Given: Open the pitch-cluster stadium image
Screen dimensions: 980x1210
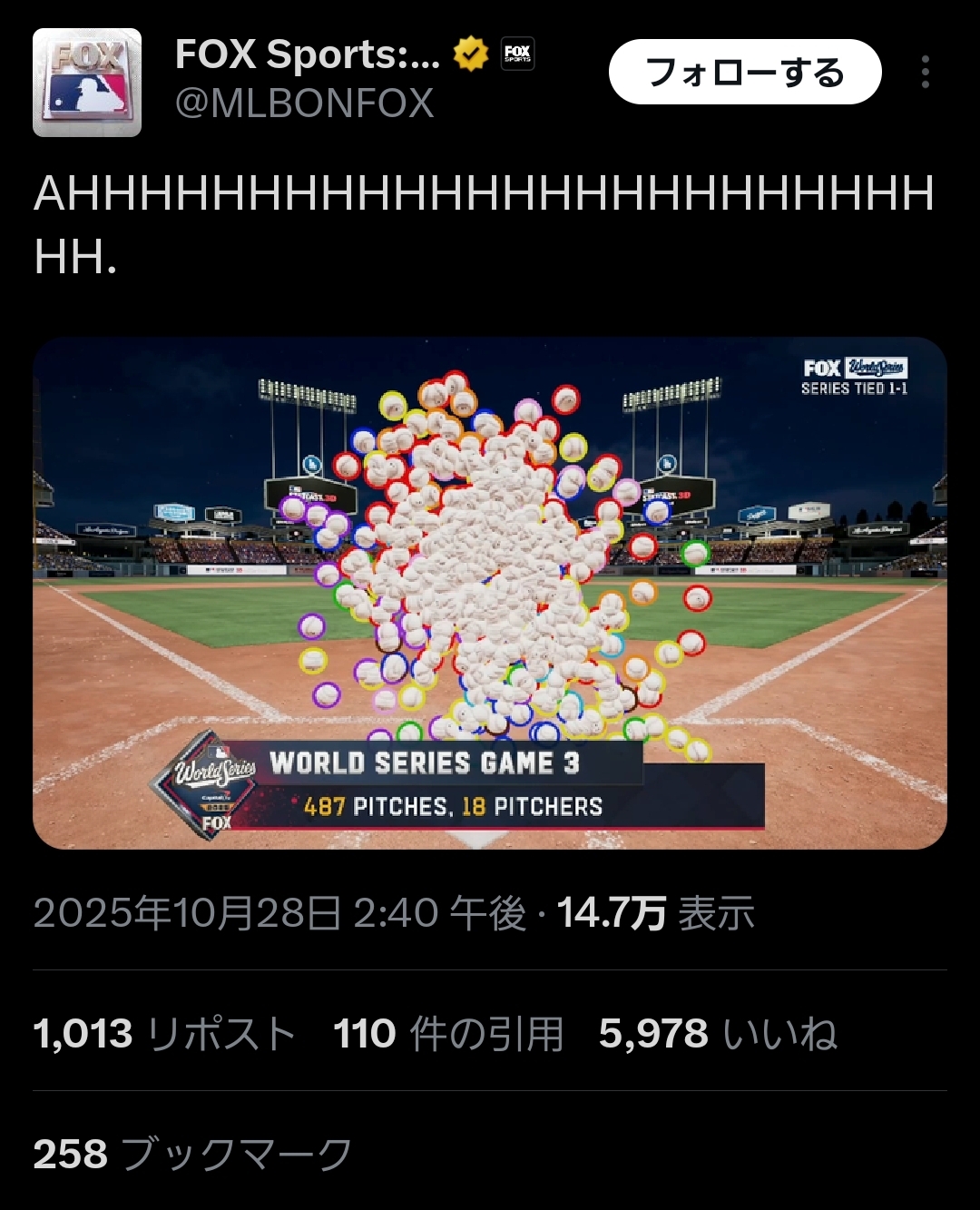Looking at the screenshot, I should [x=490, y=594].
